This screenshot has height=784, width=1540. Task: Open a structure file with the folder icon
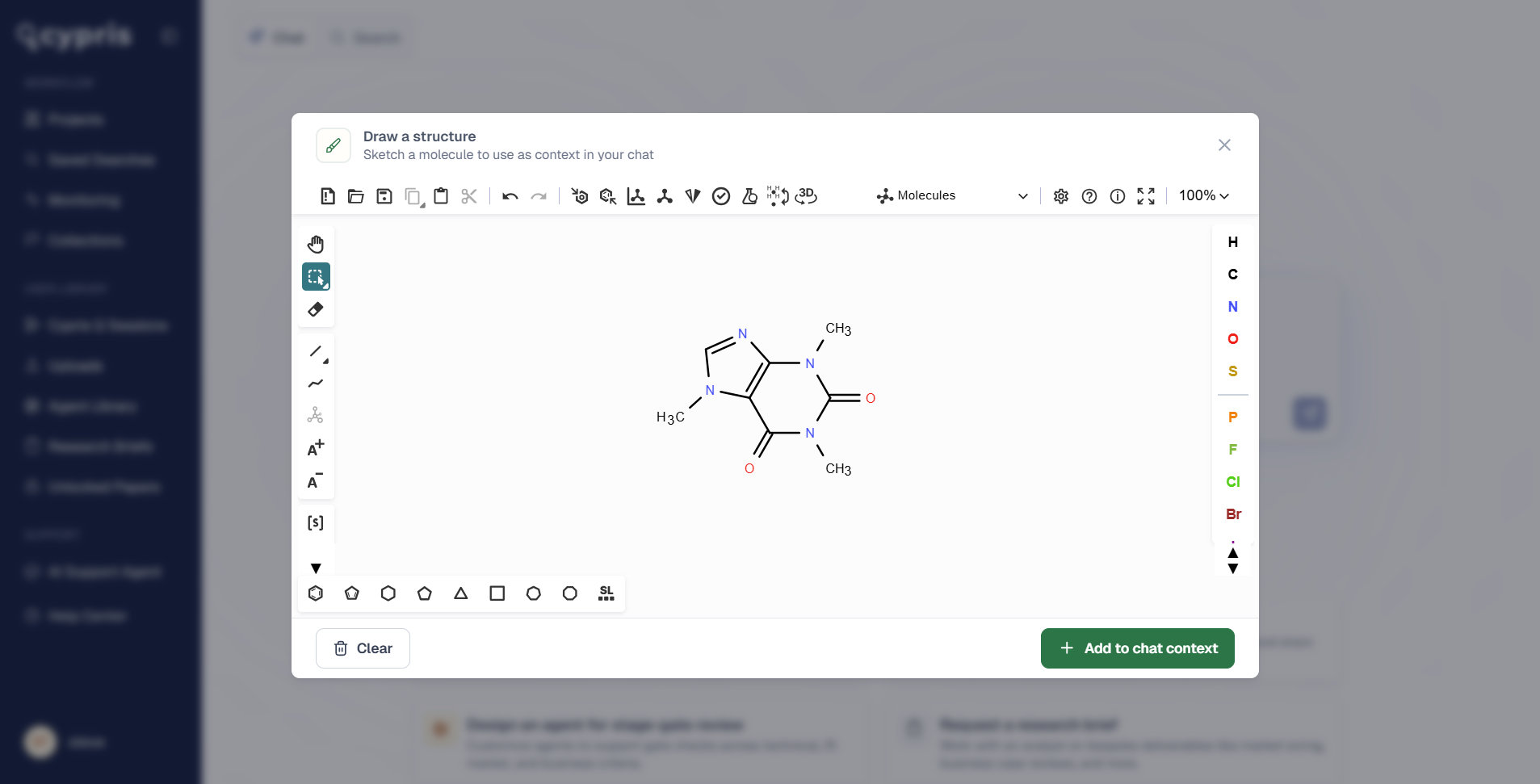click(x=355, y=196)
